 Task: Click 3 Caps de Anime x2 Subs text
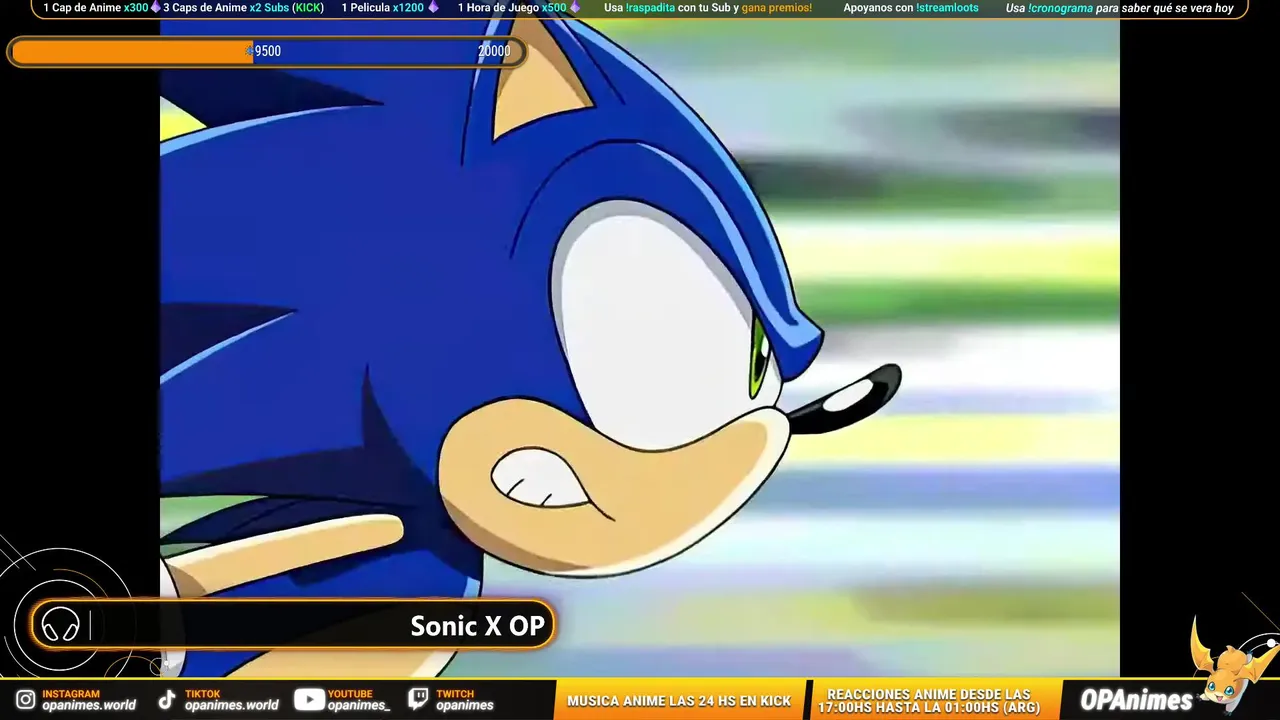point(226,8)
